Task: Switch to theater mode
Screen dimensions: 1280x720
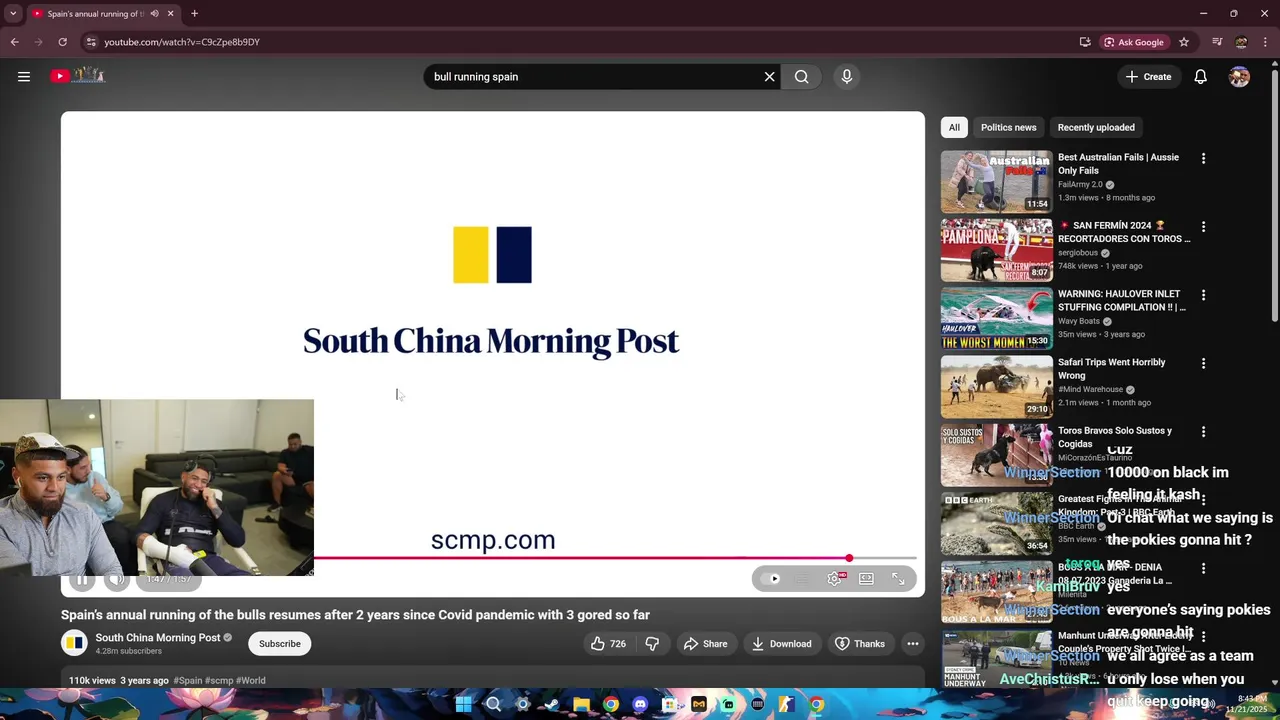Action: click(866, 579)
